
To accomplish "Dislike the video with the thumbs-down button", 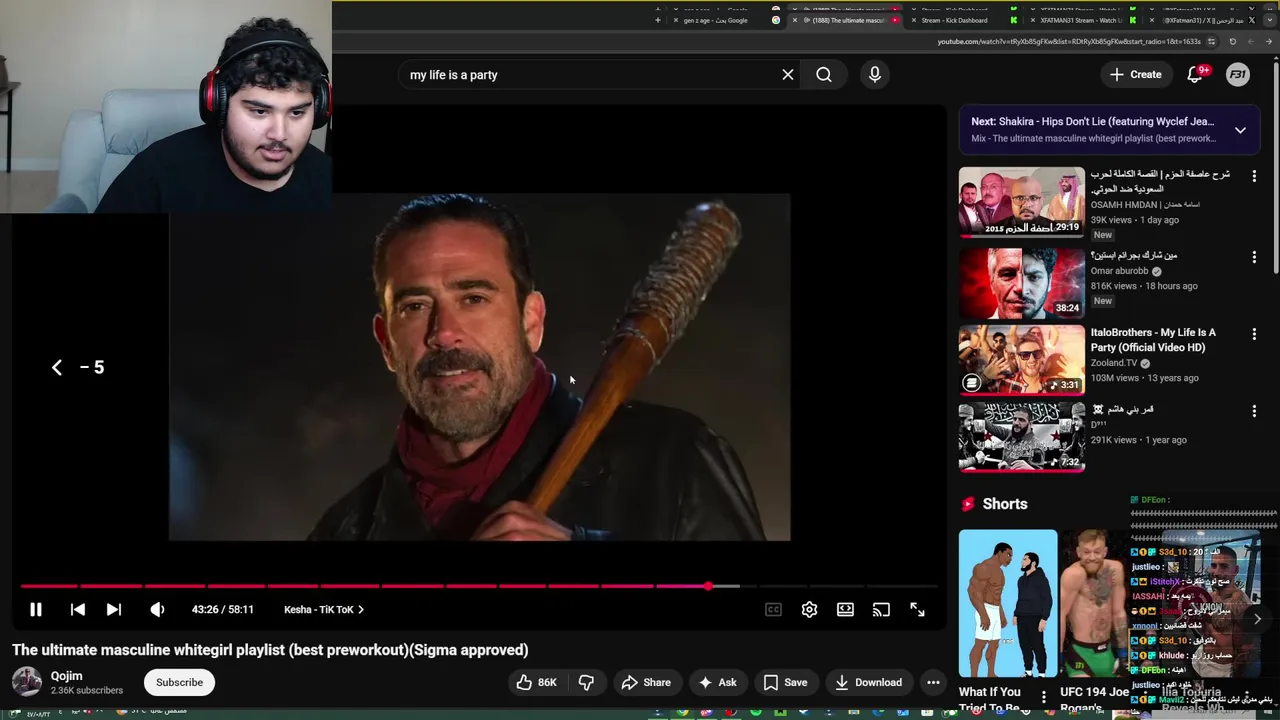I will pos(586,682).
